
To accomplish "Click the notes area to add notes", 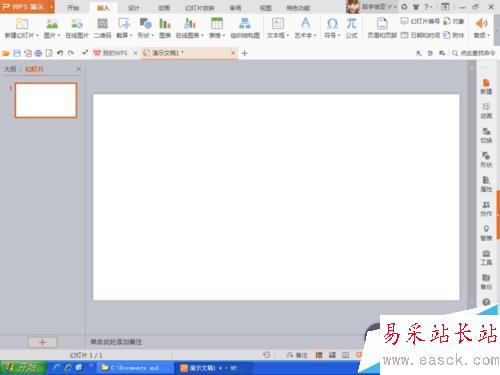I will (116, 342).
